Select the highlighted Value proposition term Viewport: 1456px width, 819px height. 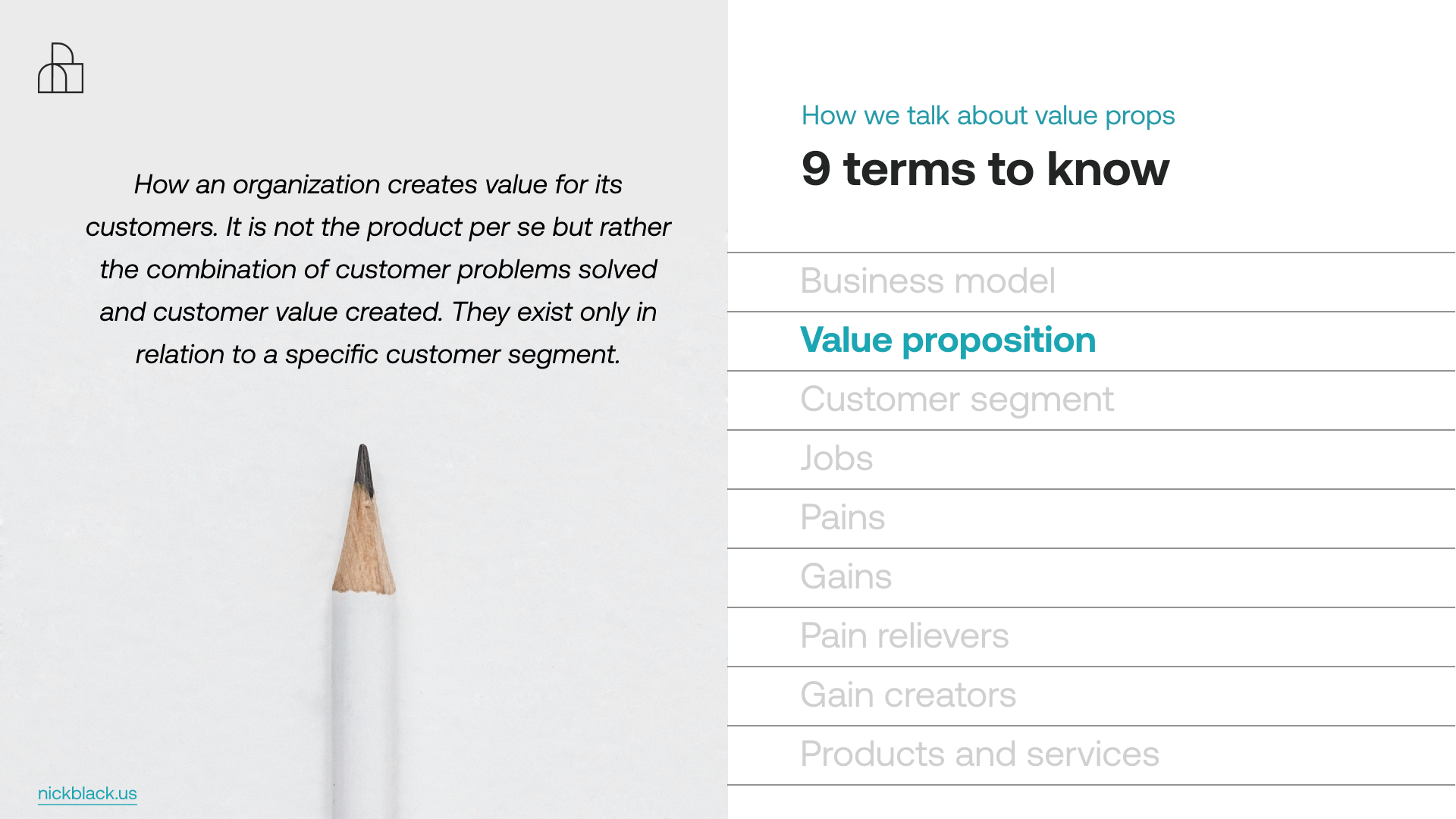[948, 340]
